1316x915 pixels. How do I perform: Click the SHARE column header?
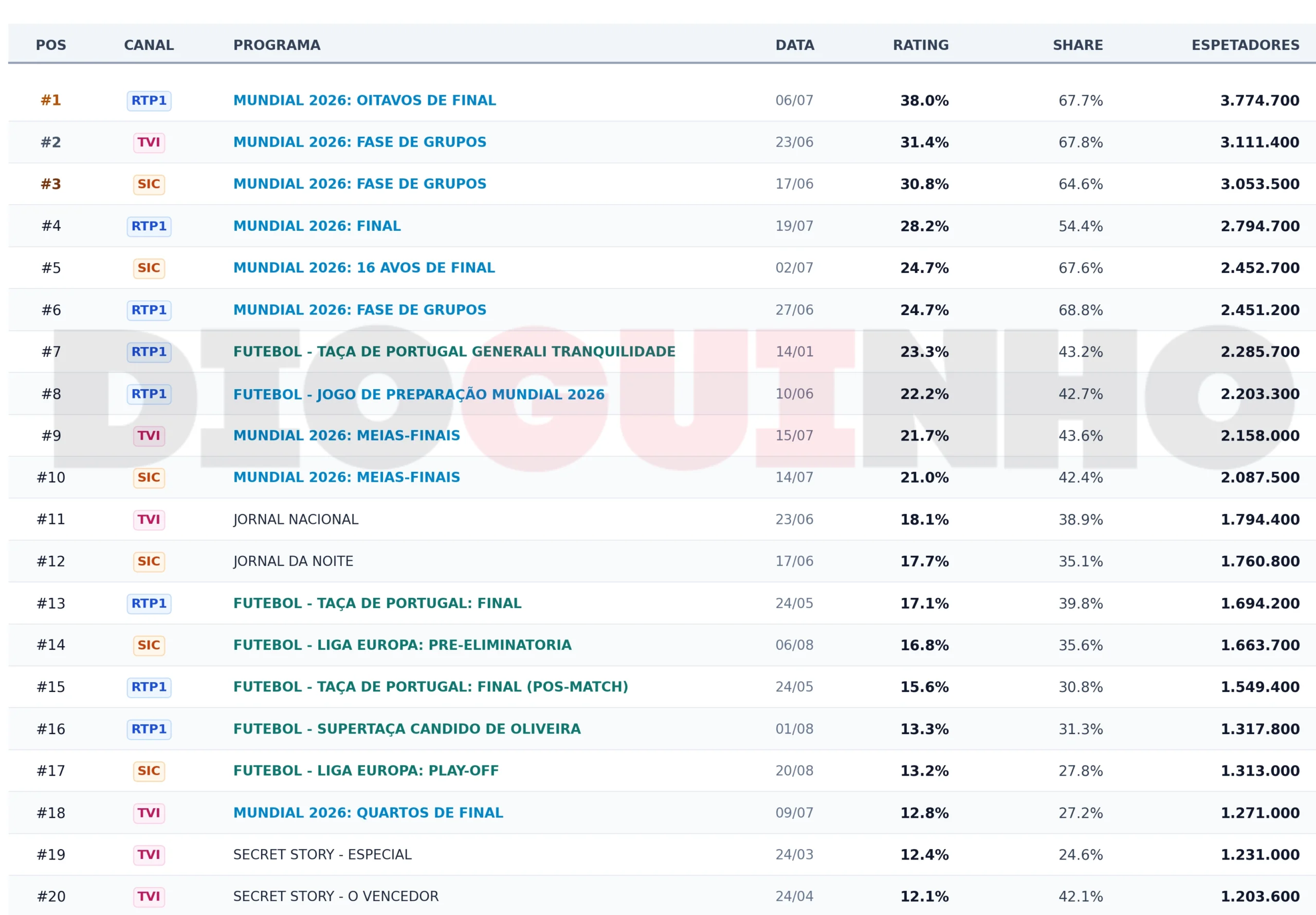coord(1077,45)
